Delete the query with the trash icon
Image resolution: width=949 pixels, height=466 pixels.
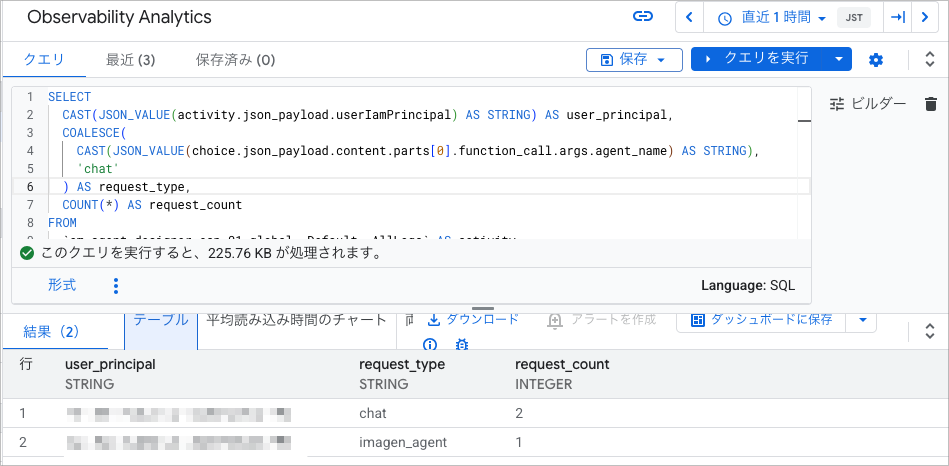tap(931, 104)
